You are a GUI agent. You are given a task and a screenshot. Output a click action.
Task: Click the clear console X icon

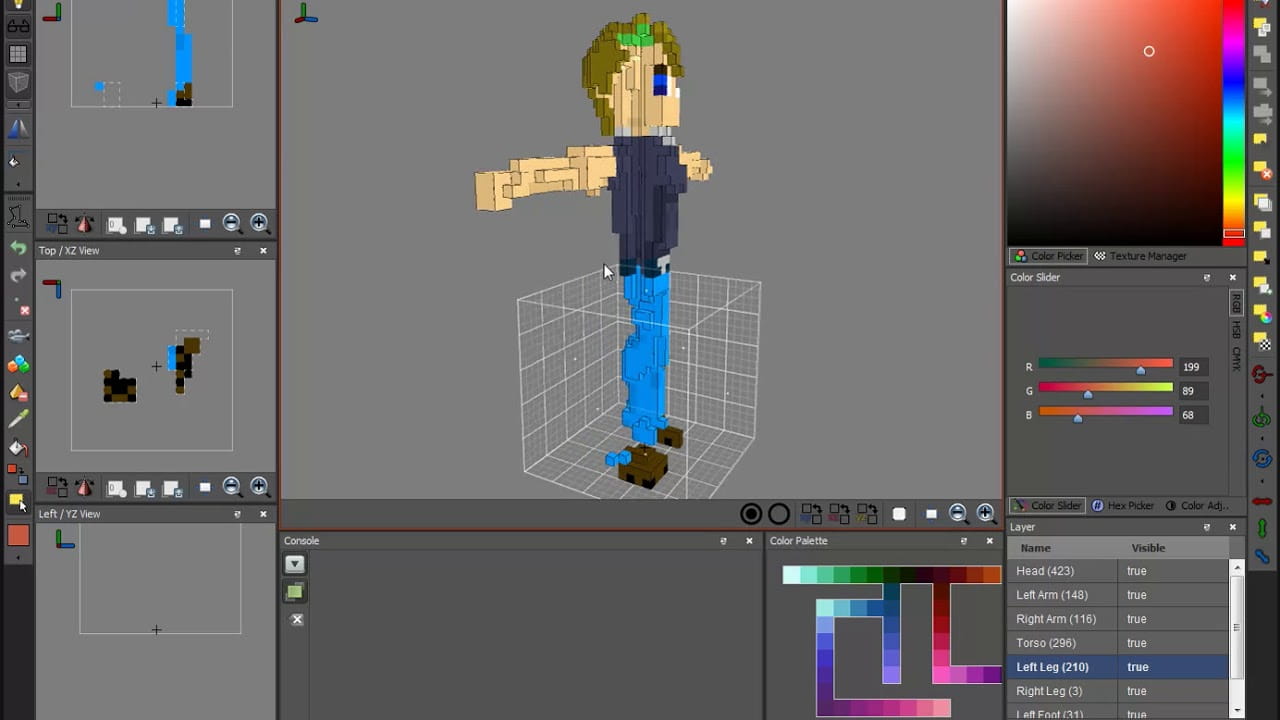(x=296, y=620)
